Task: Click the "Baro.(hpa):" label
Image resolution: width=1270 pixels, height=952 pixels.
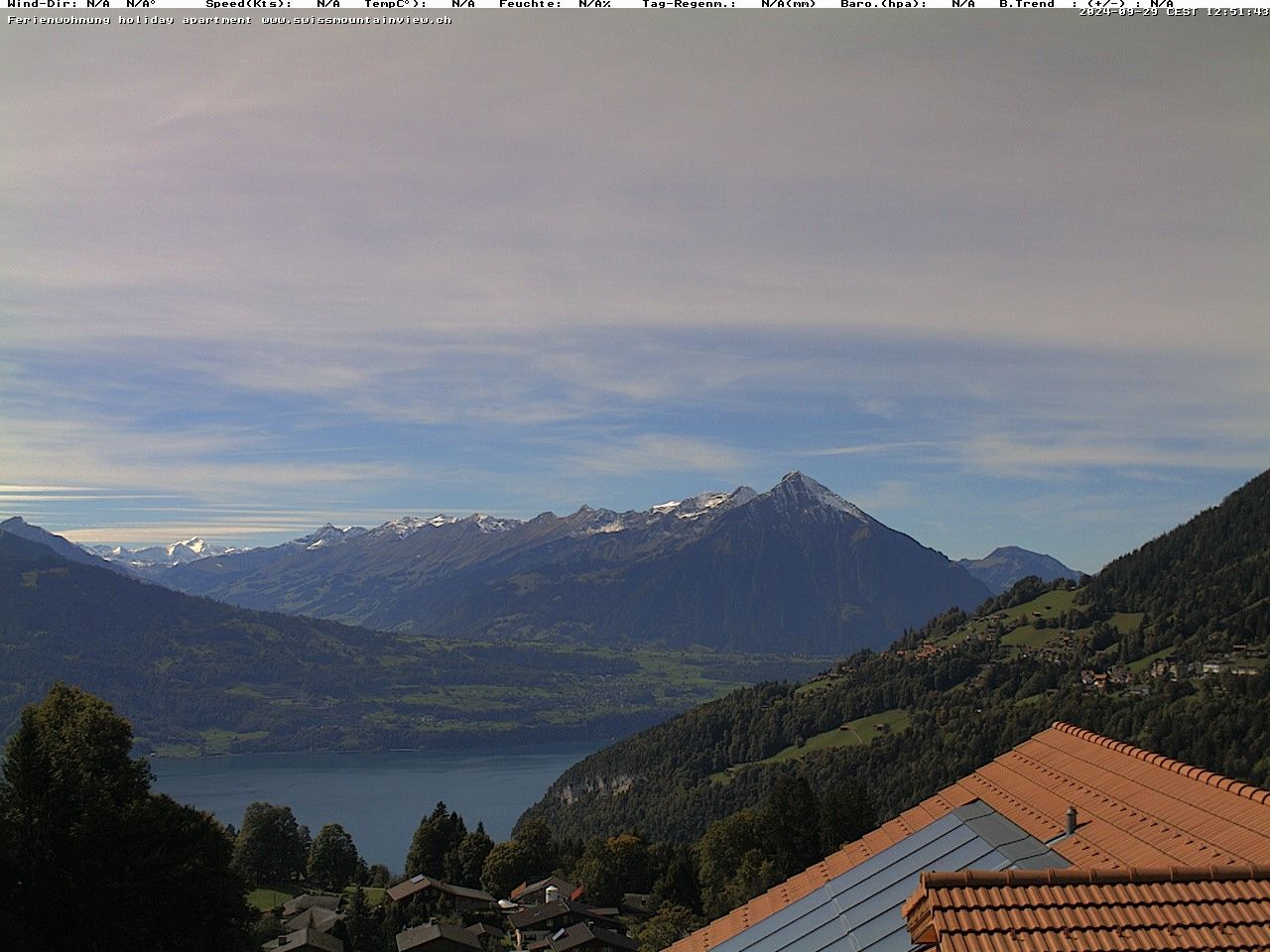Action: [883, 4]
